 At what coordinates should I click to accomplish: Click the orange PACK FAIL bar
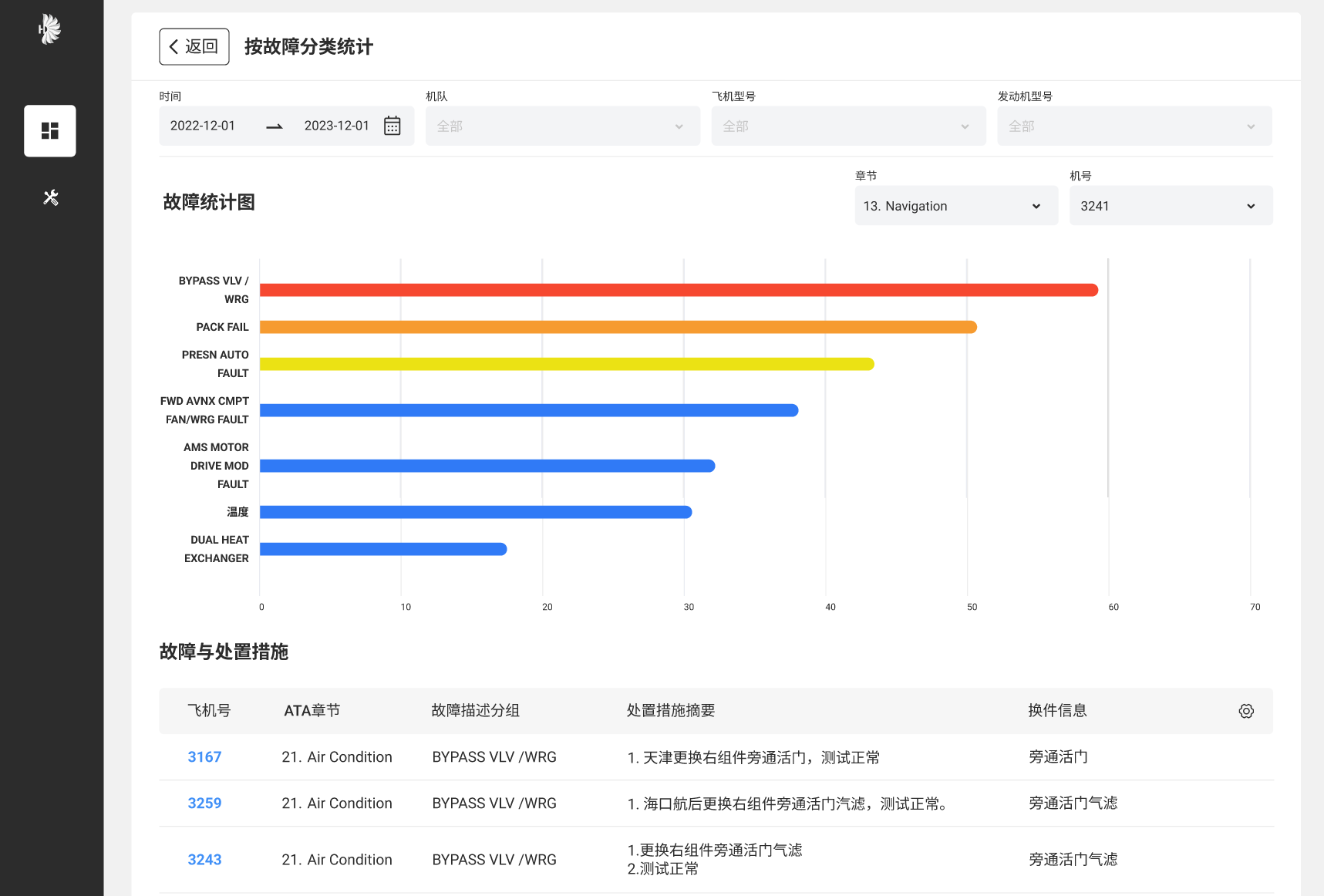click(x=618, y=327)
